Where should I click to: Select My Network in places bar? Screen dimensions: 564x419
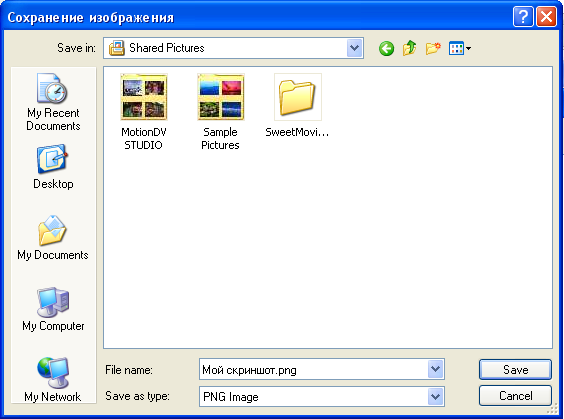pyautogui.click(x=53, y=379)
